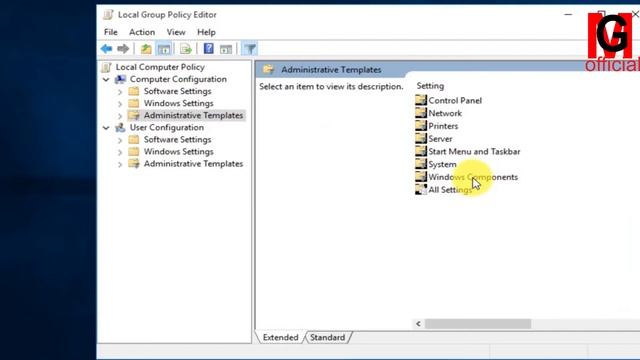Select the Windows Components text entry
Screen dimensions: 640x360
point(473,177)
